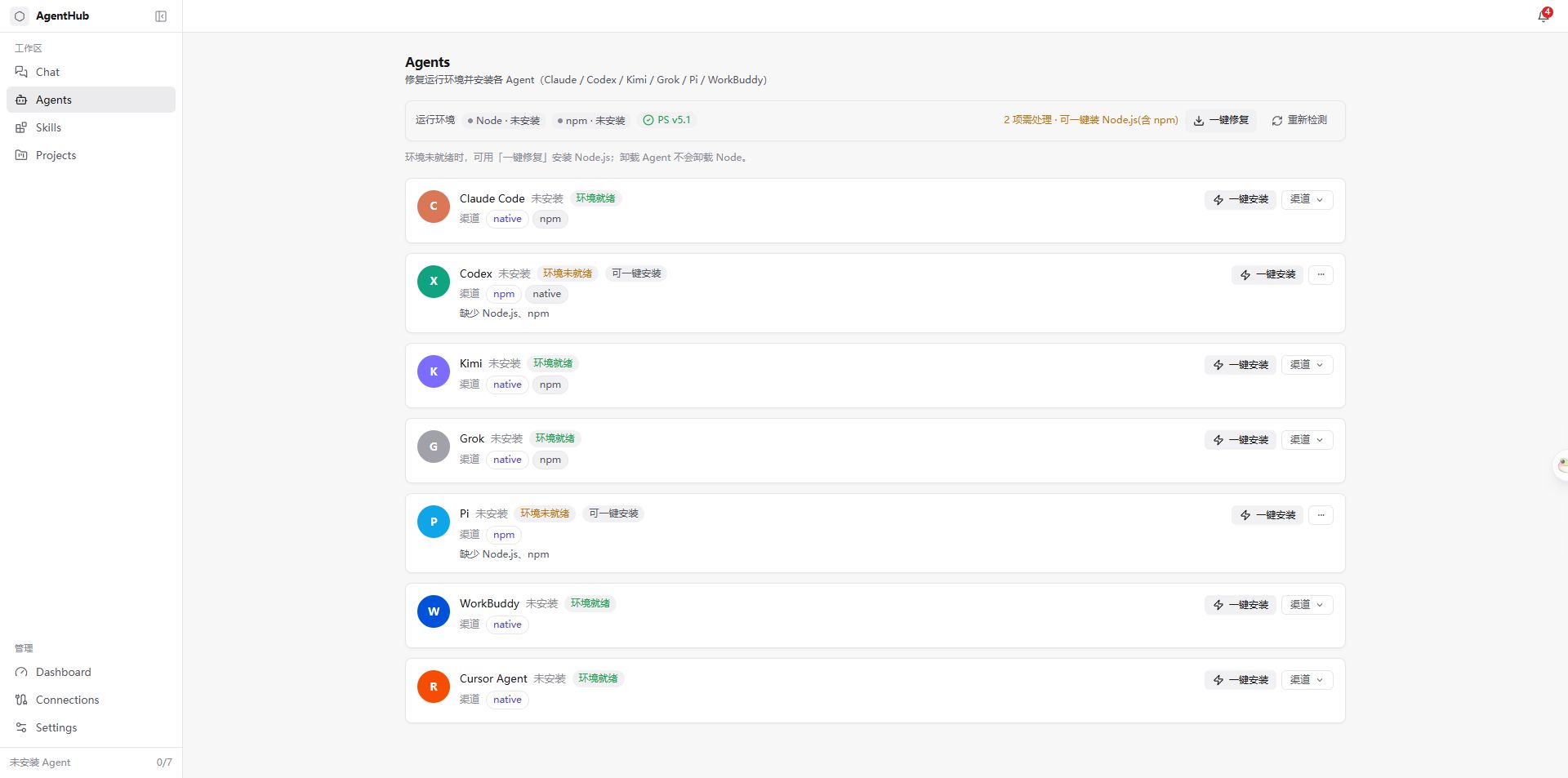The height and width of the screenshot is (778, 1568).
Task: Collapse the sidebar with the panel toggle icon
Action: [x=161, y=16]
